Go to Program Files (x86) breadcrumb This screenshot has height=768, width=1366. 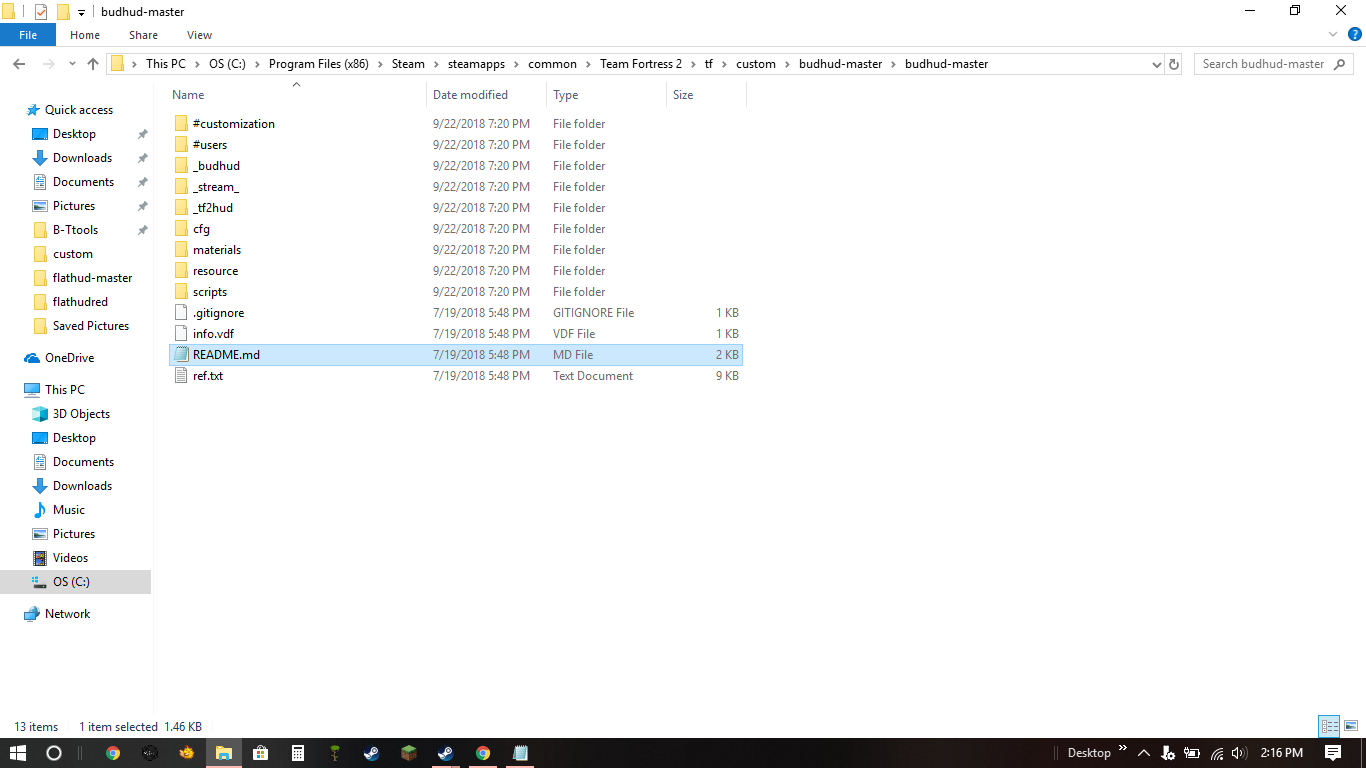point(318,64)
